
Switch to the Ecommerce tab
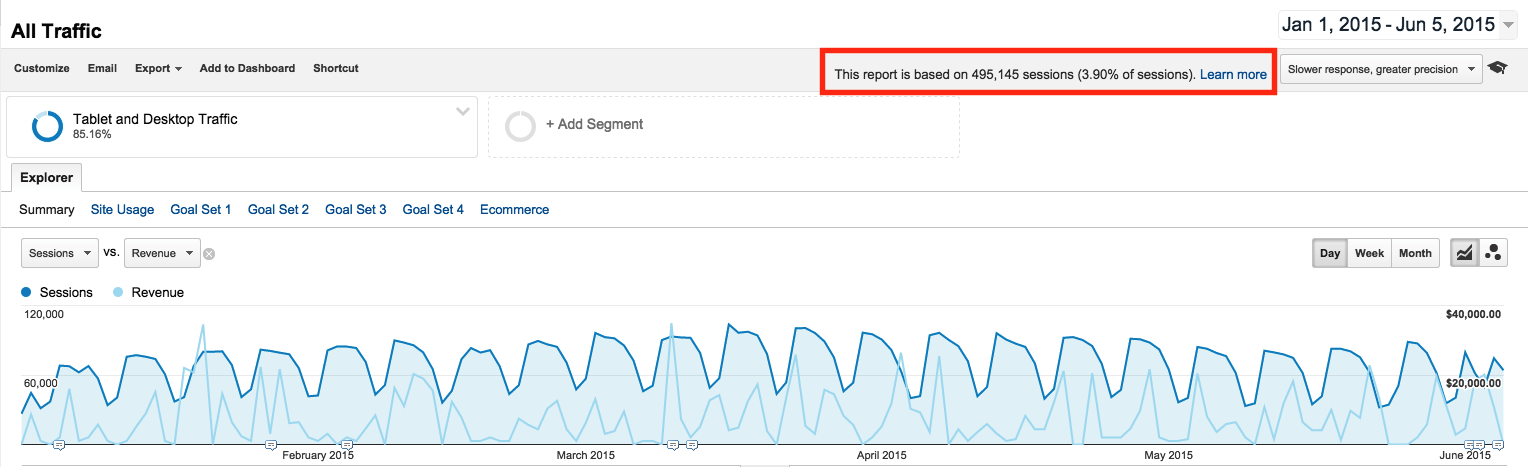pos(514,210)
